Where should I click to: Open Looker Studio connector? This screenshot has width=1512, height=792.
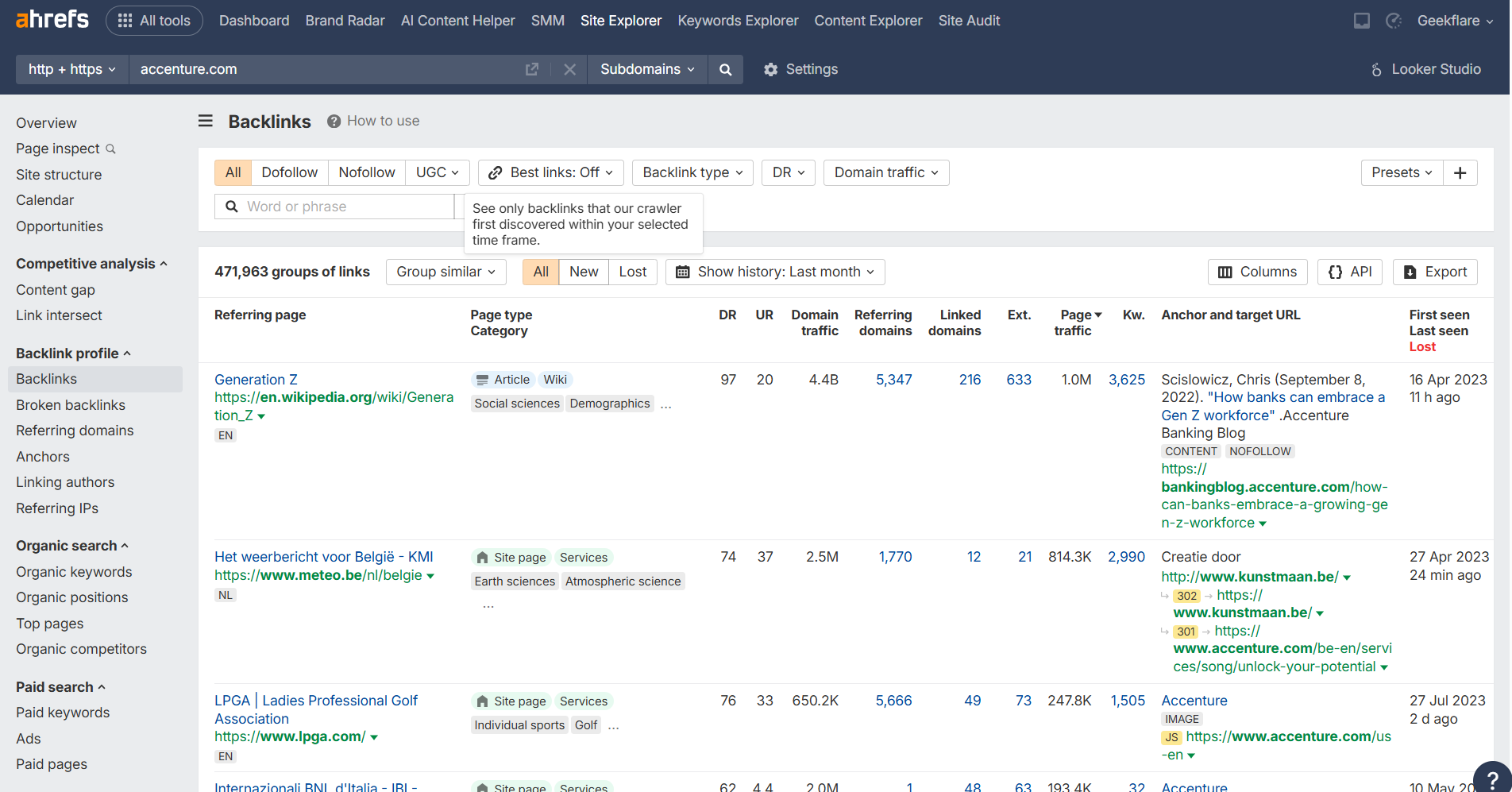pyautogui.click(x=1425, y=69)
